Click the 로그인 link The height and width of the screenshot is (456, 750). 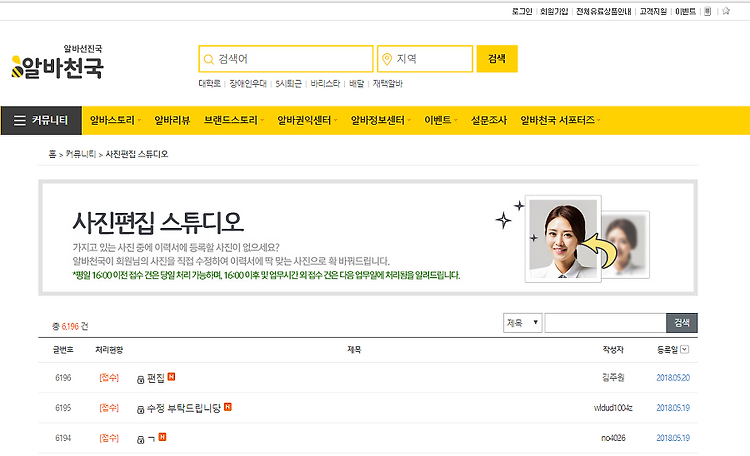522,11
